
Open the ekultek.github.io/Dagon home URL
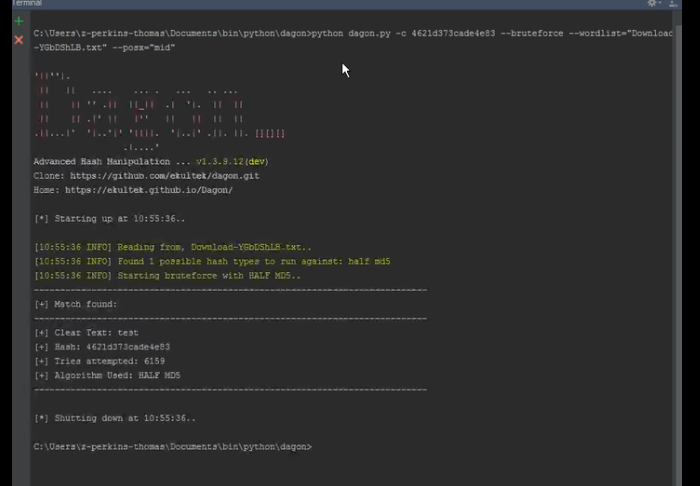pyautogui.click(x=149, y=190)
